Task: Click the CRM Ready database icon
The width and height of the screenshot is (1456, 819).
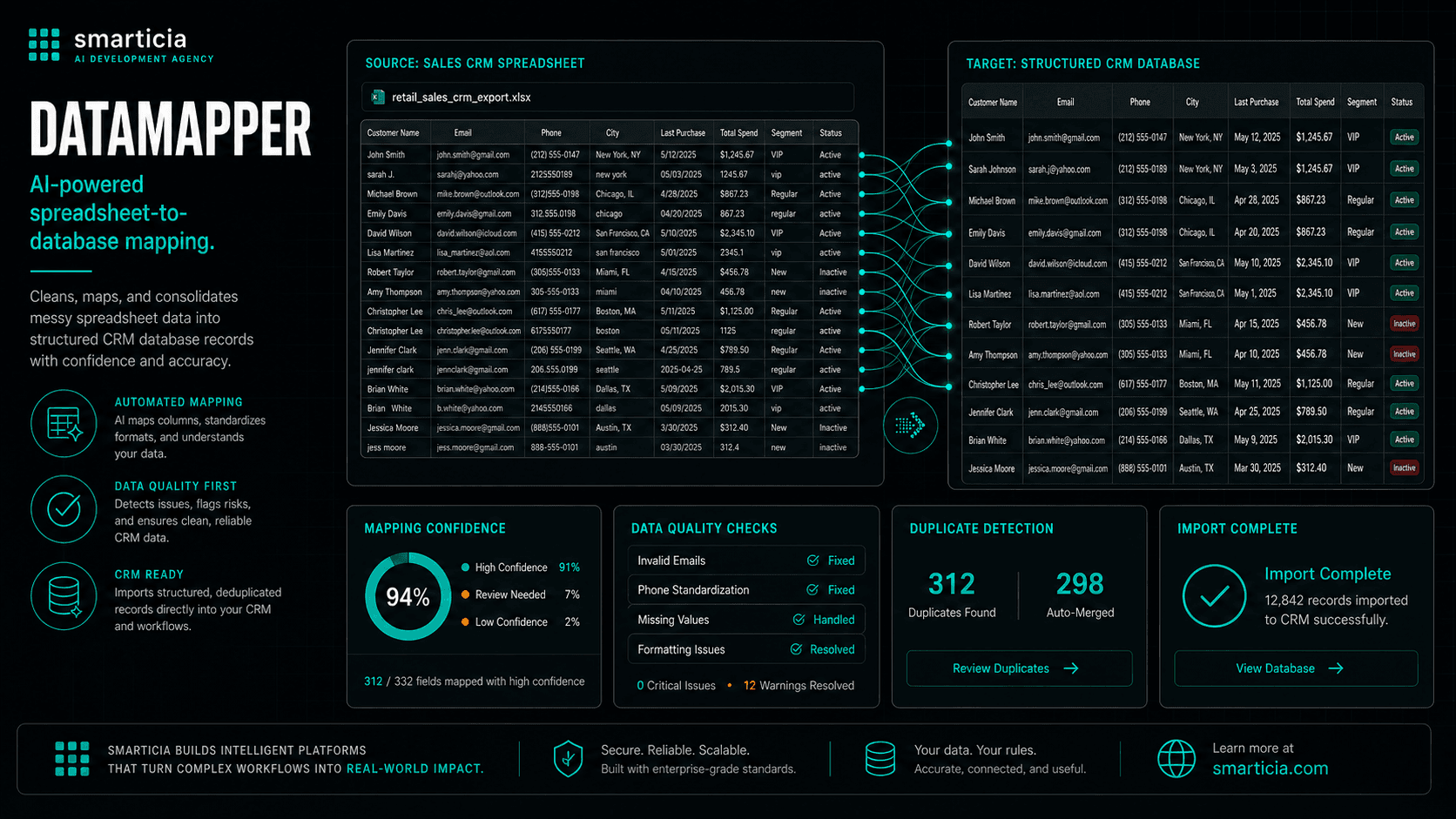Action: pyautogui.click(x=64, y=596)
